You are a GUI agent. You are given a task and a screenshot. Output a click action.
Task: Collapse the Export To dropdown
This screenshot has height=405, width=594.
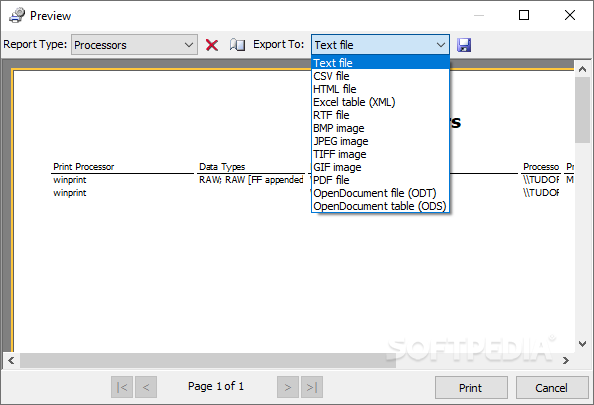(380, 45)
